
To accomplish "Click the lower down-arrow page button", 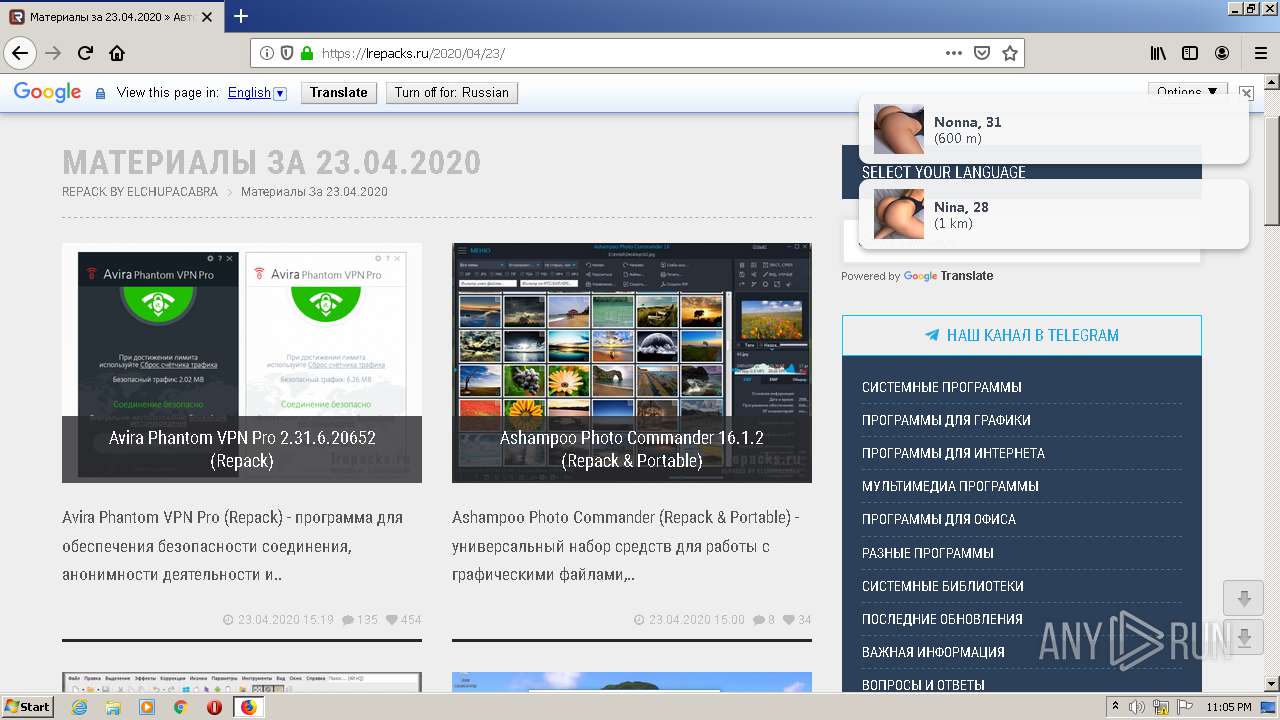I will point(1244,637).
